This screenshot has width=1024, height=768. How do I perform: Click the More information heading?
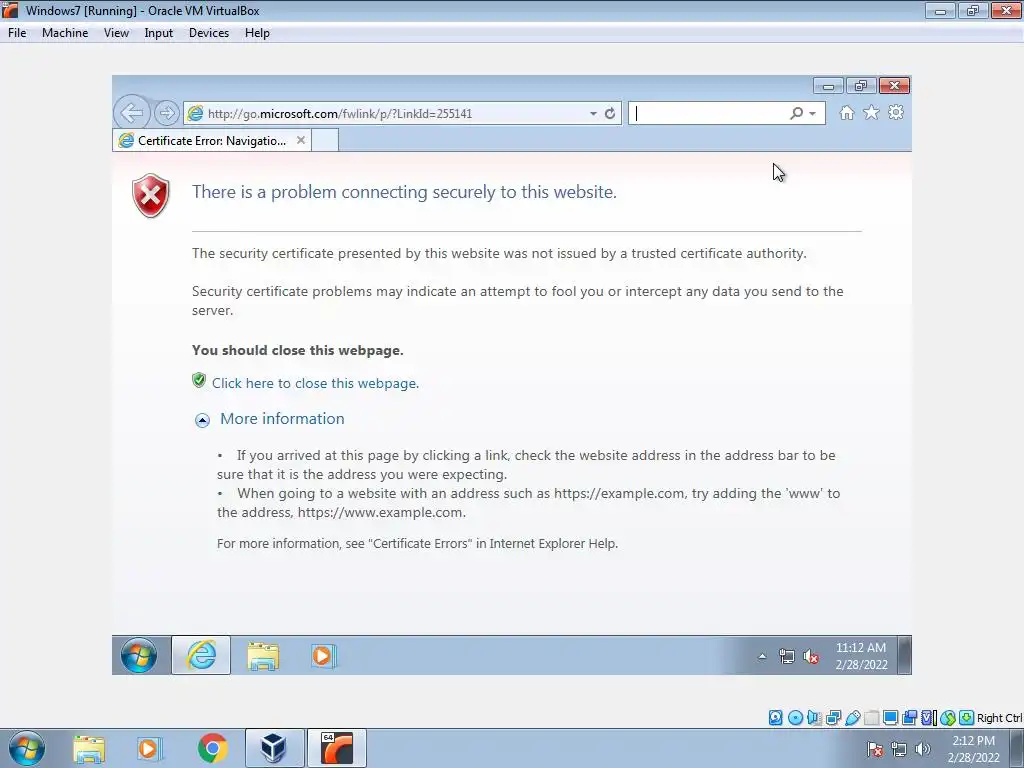[x=282, y=419]
